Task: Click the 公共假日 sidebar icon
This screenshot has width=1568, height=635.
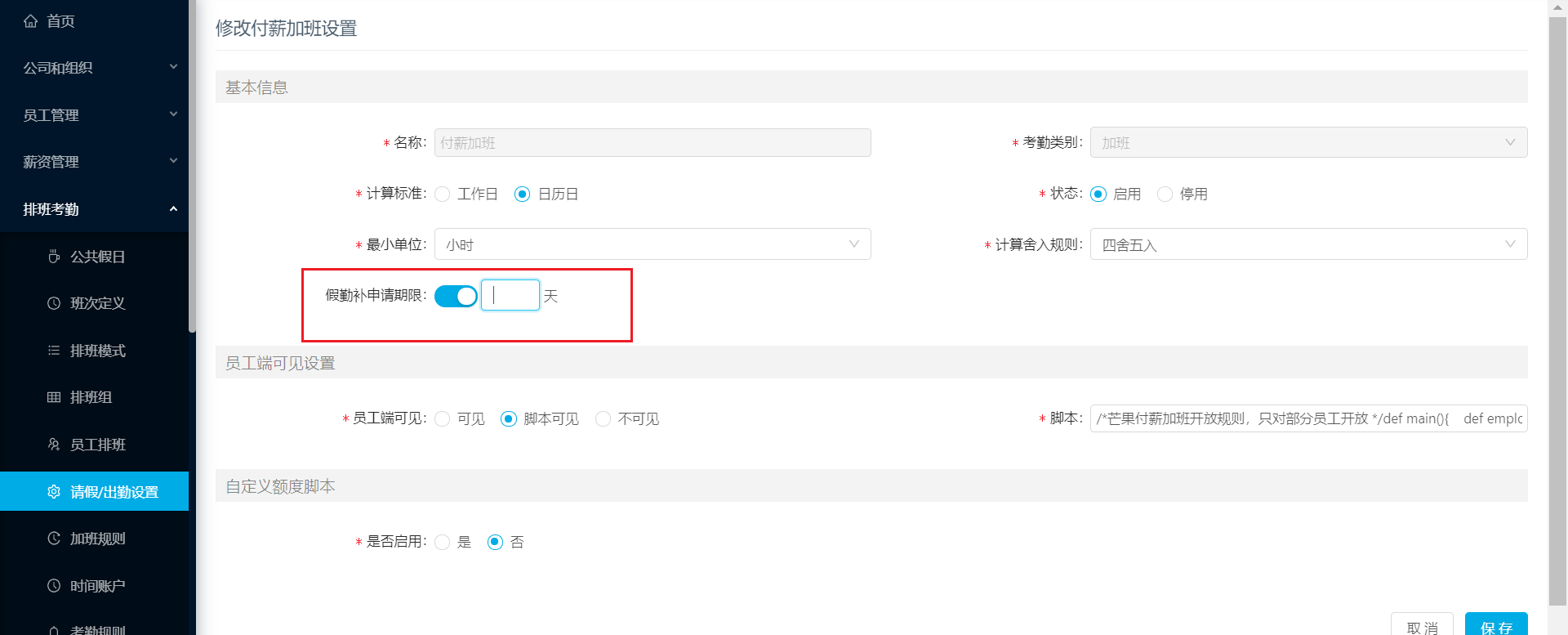Action: (54, 257)
